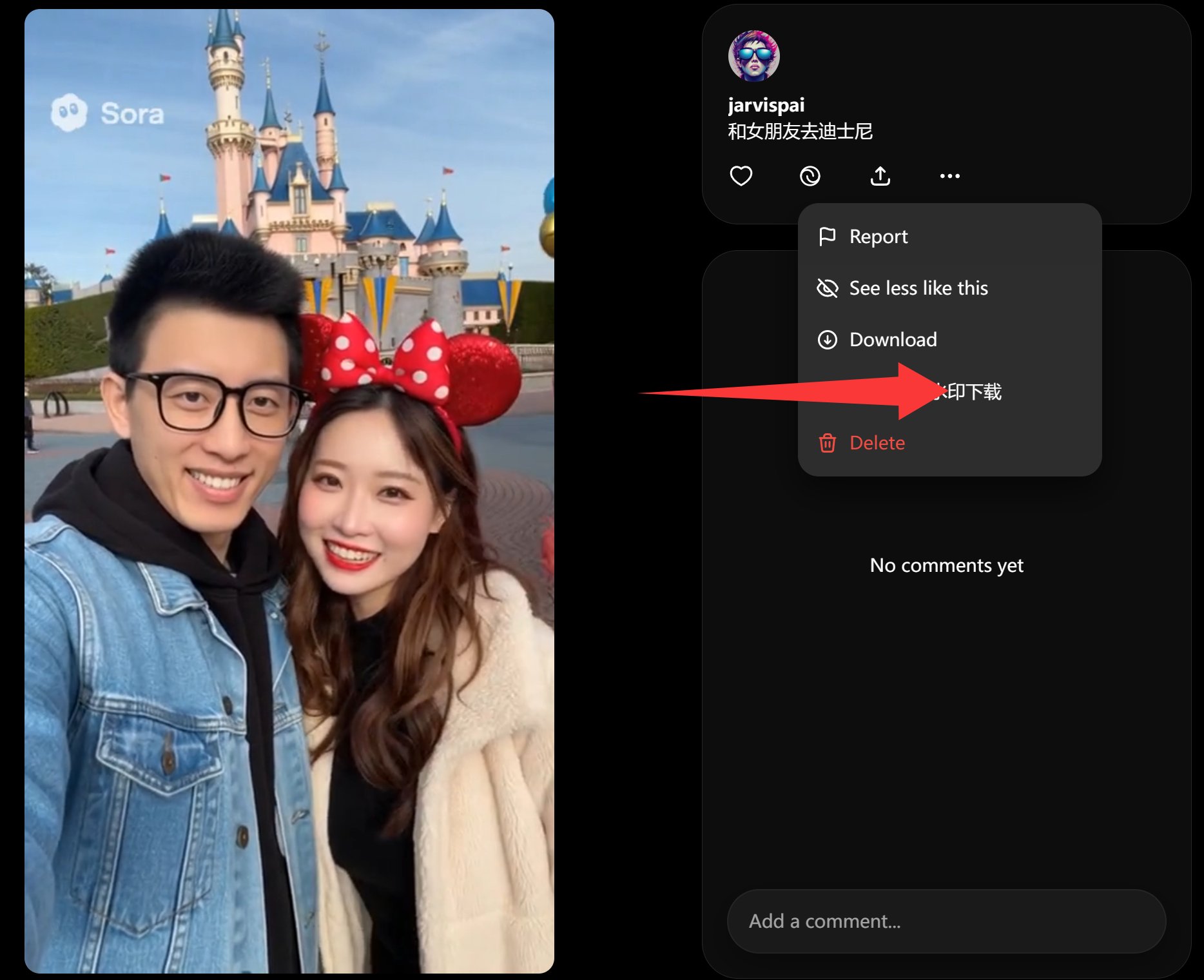Select the red Delete menu label
Viewport: 1204px width, 980px height.
pyautogui.click(x=877, y=443)
